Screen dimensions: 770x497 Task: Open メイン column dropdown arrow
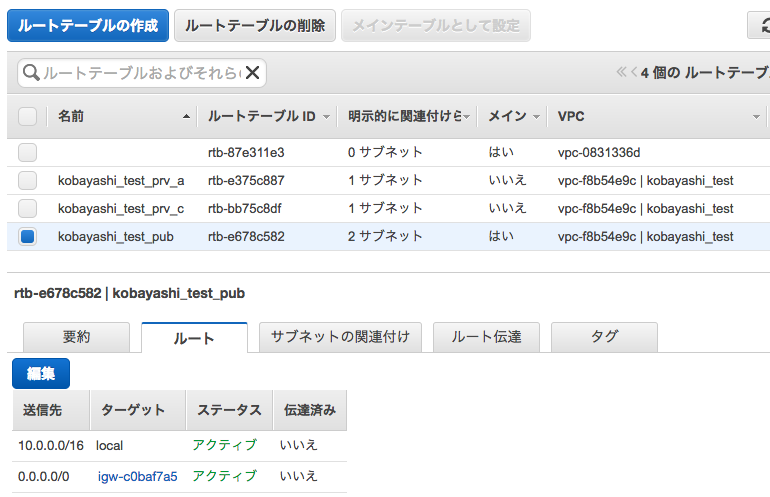[536, 117]
